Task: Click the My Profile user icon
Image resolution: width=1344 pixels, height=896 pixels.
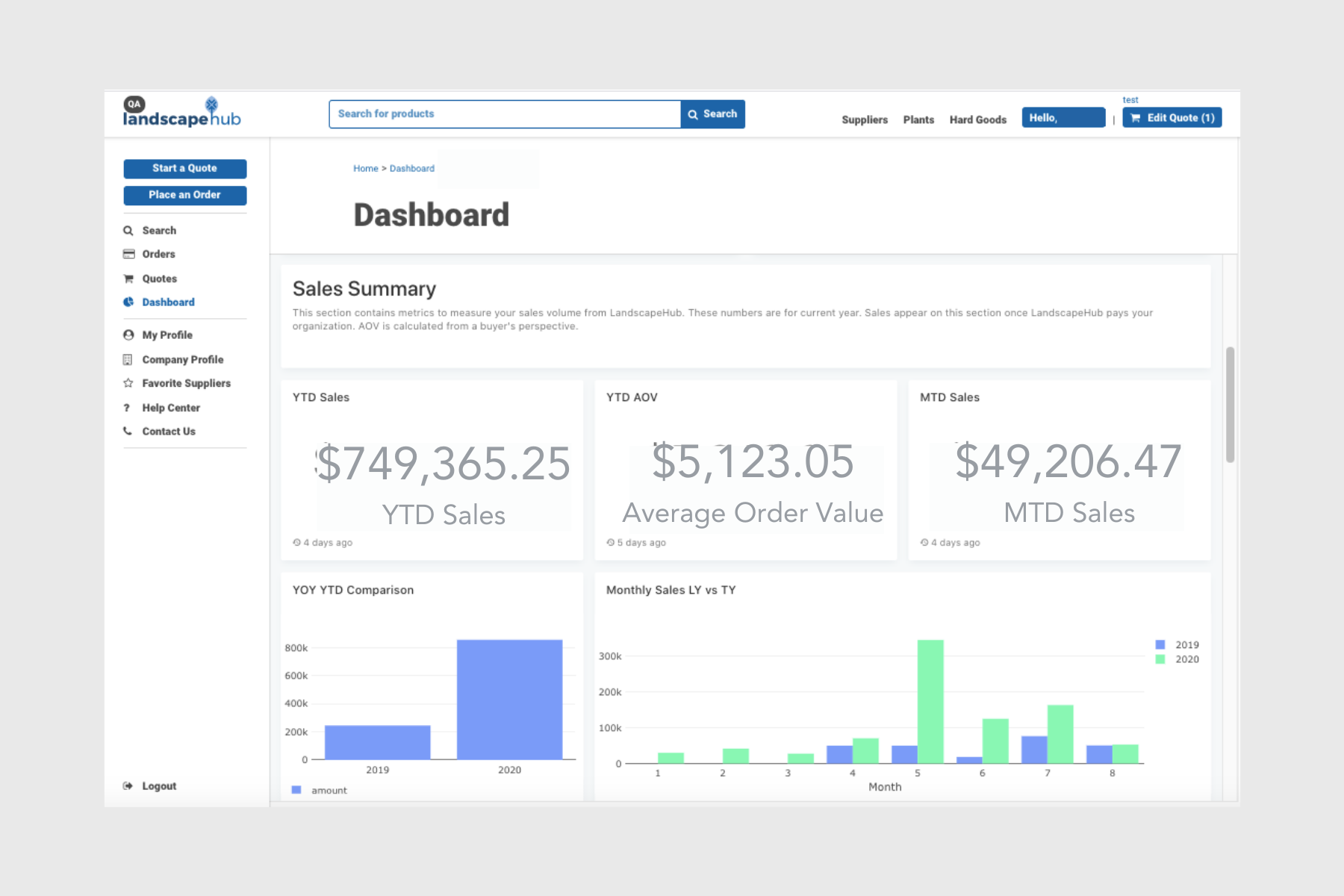Action: coord(128,335)
